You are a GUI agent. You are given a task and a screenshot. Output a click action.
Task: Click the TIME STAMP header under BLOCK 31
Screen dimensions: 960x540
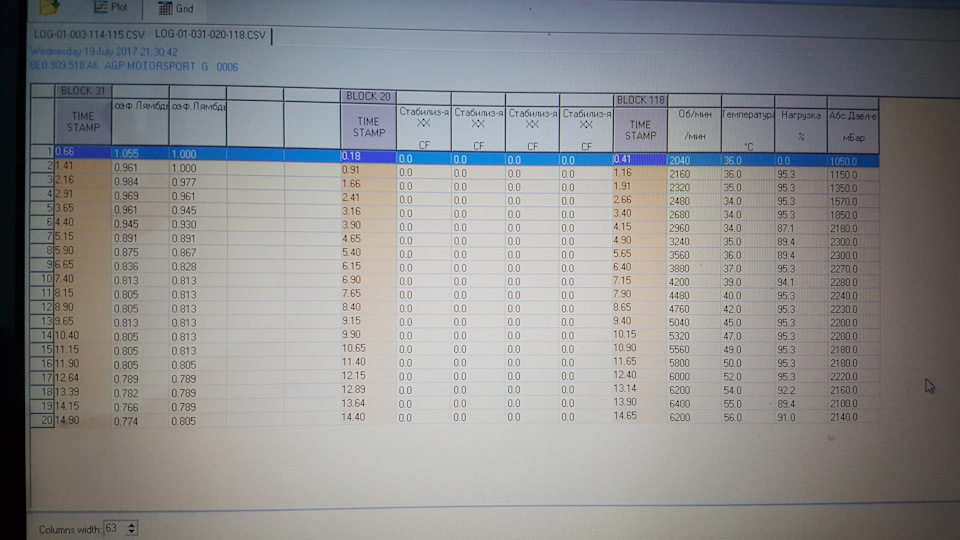[x=83, y=121]
